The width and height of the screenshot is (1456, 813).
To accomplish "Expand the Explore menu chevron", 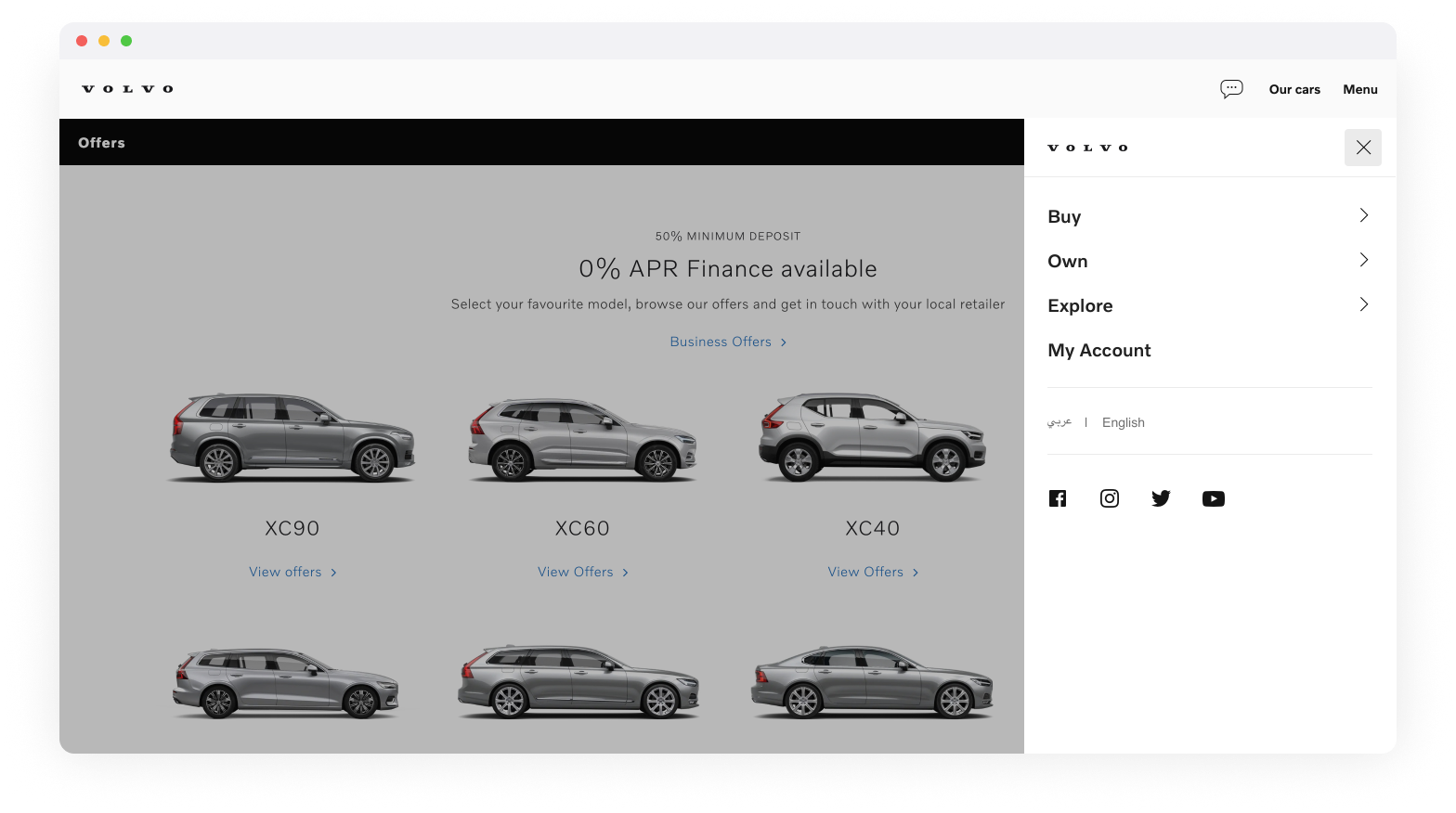I will click(1364, 304).
